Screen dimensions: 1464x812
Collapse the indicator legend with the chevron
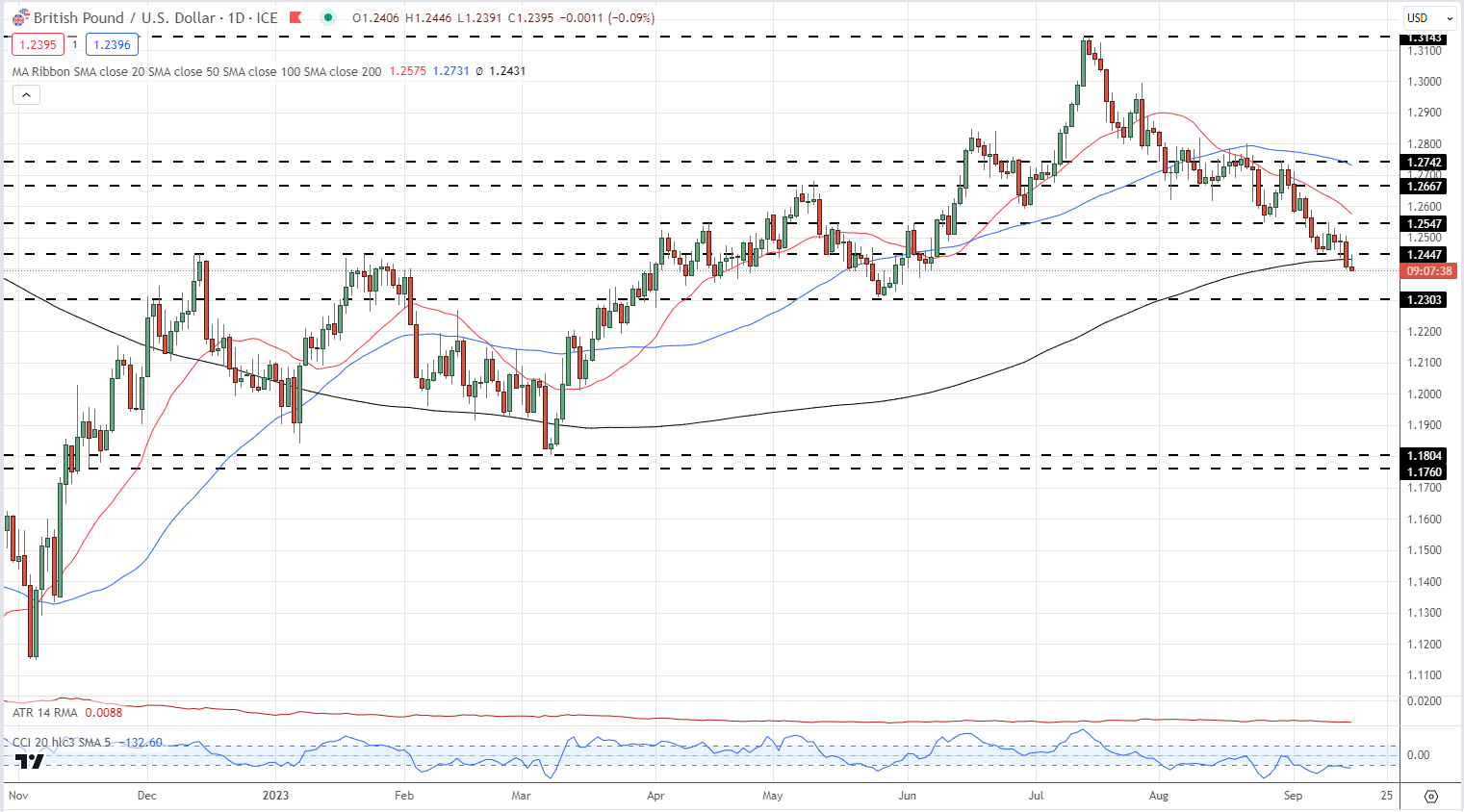[26, 94]
